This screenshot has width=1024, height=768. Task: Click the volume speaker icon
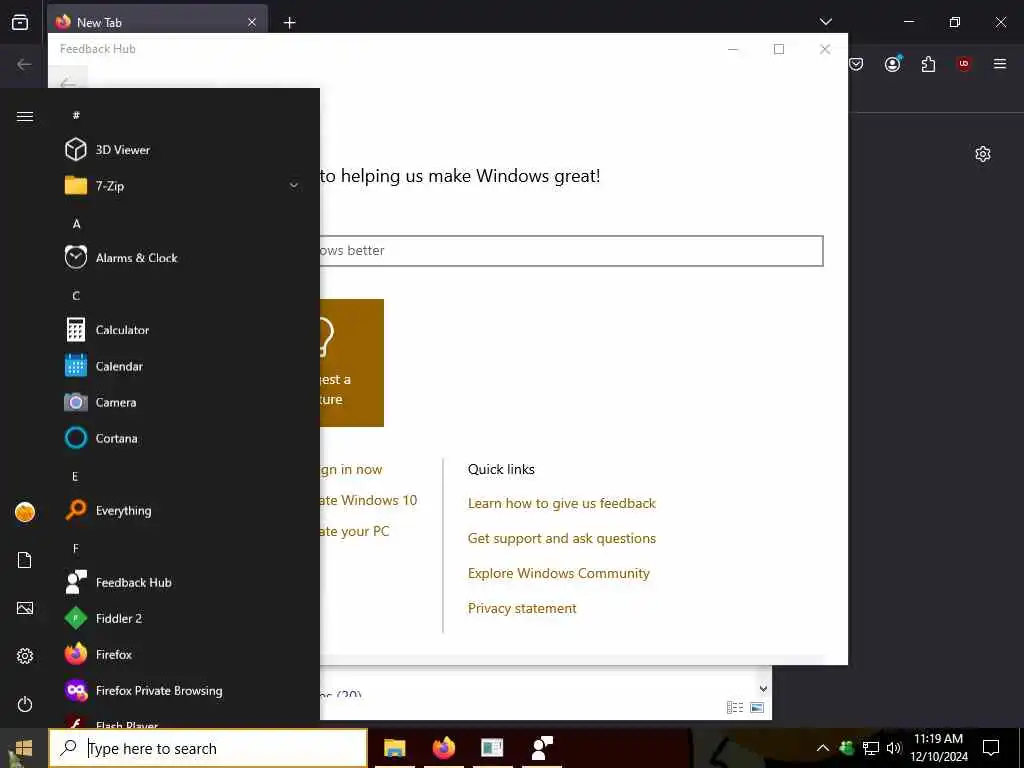click(894, 748)
